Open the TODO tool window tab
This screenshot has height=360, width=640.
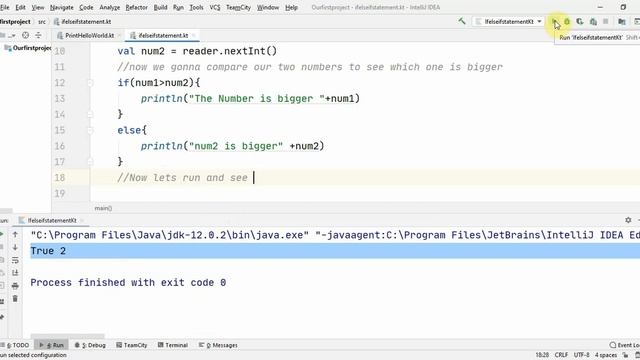tap(16, 345)
